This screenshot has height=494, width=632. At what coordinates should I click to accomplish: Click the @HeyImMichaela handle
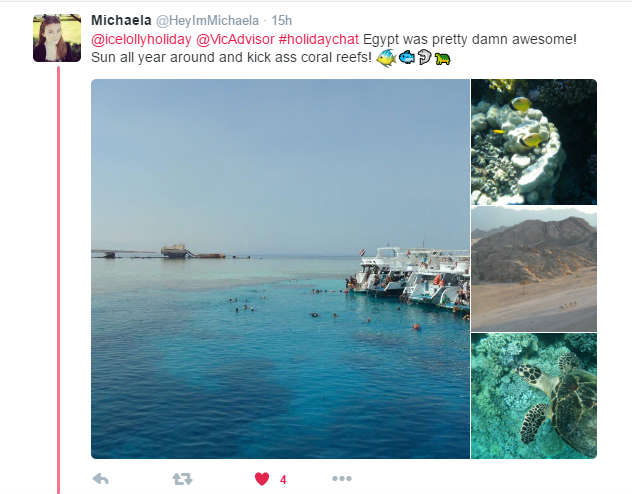[207, 21]
